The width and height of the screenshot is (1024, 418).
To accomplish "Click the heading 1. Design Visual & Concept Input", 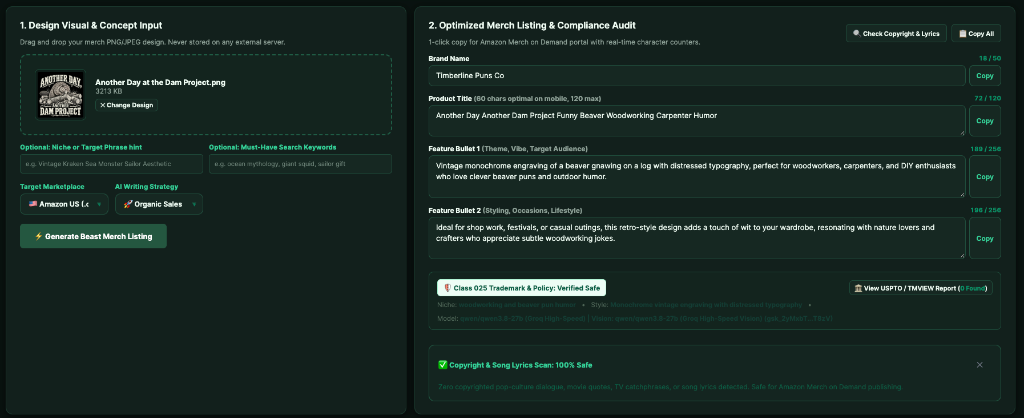I will click(x=91, y=25).
